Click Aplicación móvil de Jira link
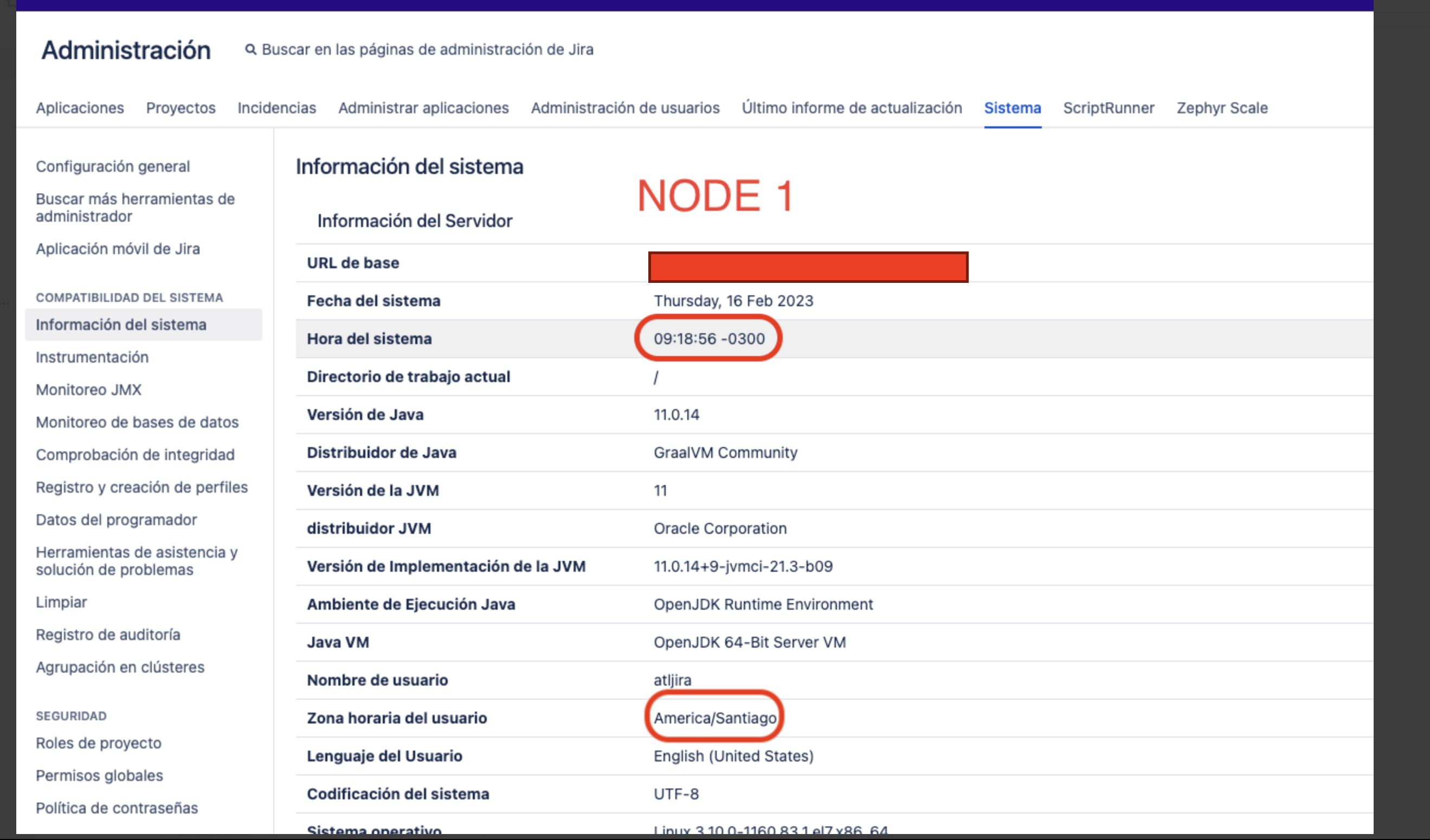 [x=118, y=248]
